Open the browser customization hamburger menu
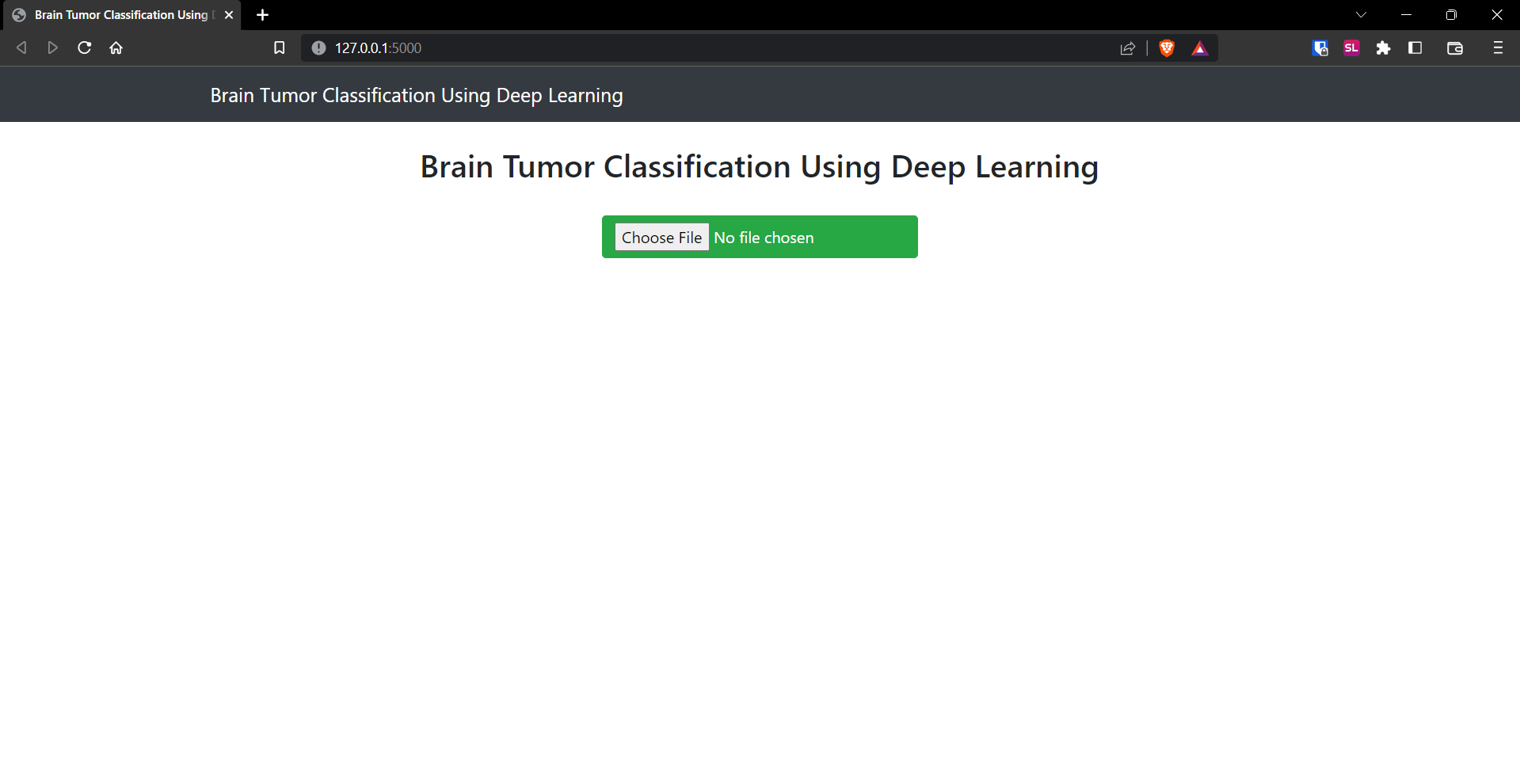This screenshot has width=1520, height=784. [1498, 48]
